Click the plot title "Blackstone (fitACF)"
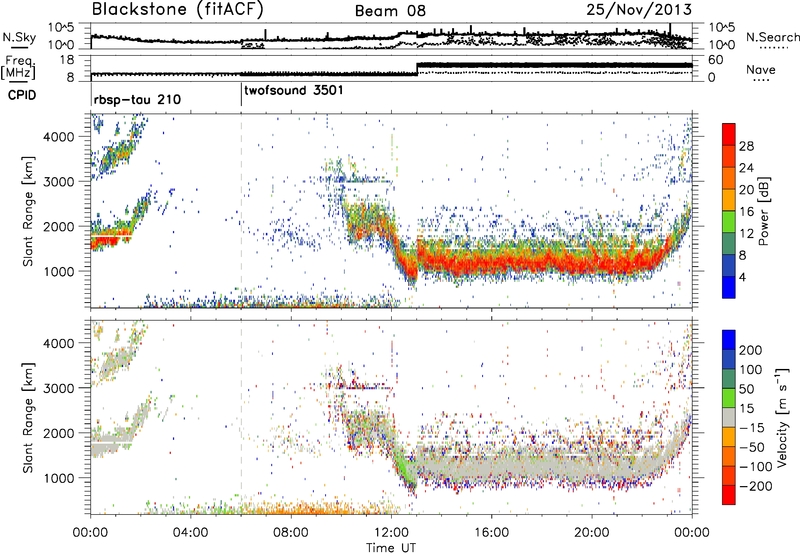 tap(178, 10)
